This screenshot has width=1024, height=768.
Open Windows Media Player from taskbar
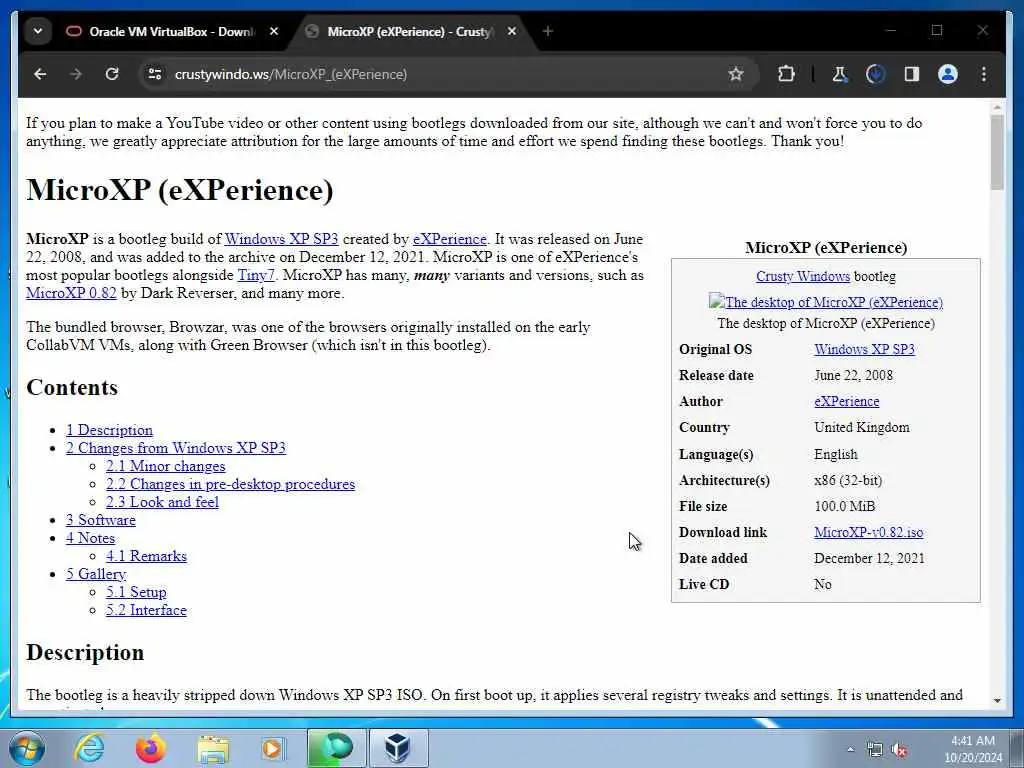(x=273, y=748)
